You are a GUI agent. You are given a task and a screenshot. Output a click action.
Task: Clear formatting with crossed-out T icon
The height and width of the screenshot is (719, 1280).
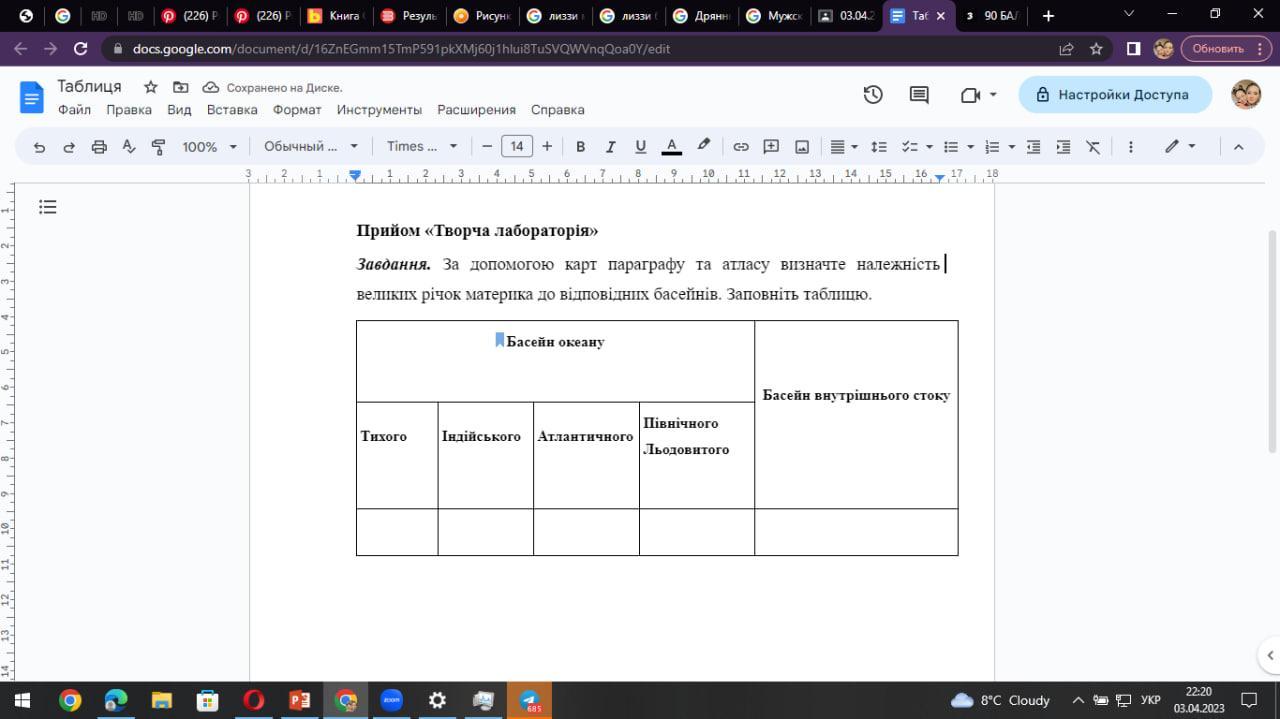(x=1093, y=147)
